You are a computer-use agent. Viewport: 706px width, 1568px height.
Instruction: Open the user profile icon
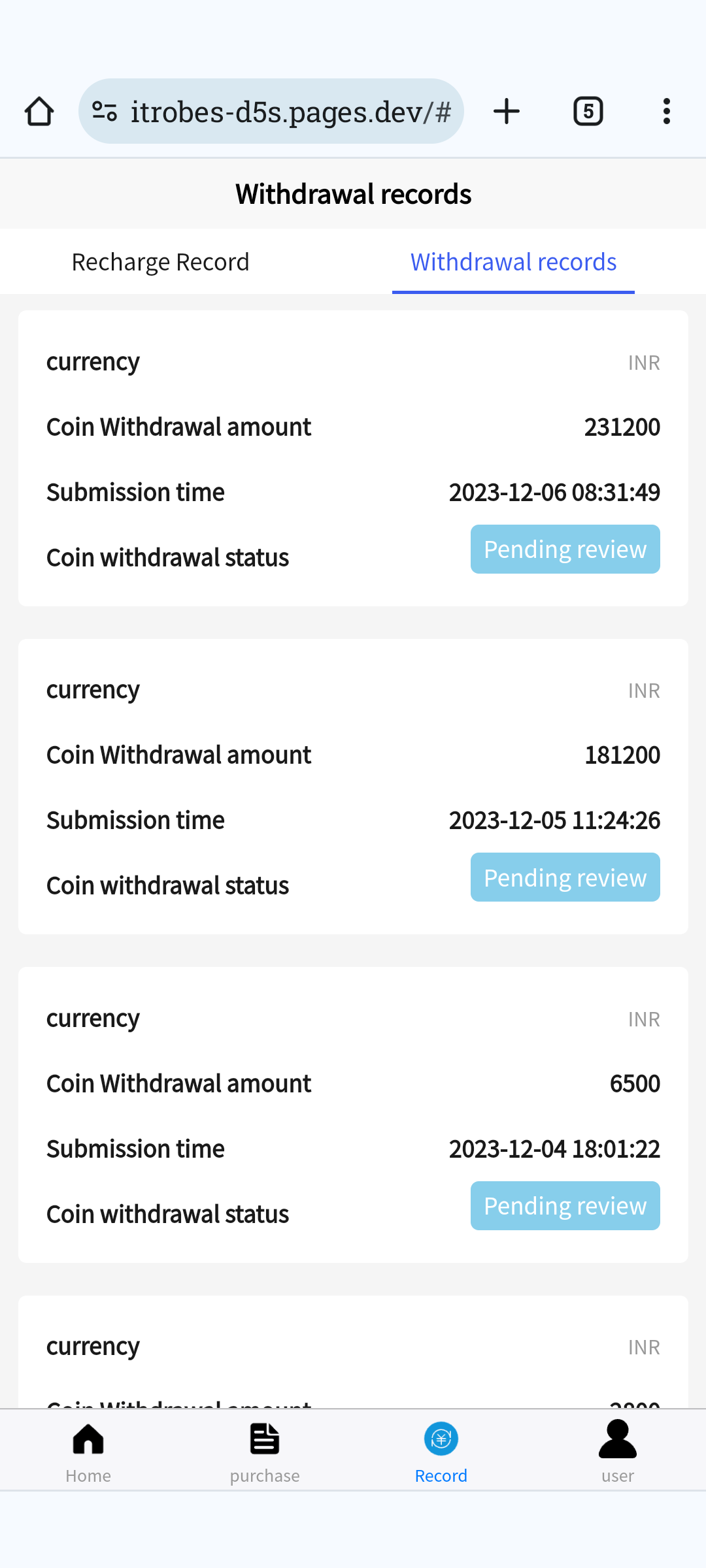[x=617, y=1440]
